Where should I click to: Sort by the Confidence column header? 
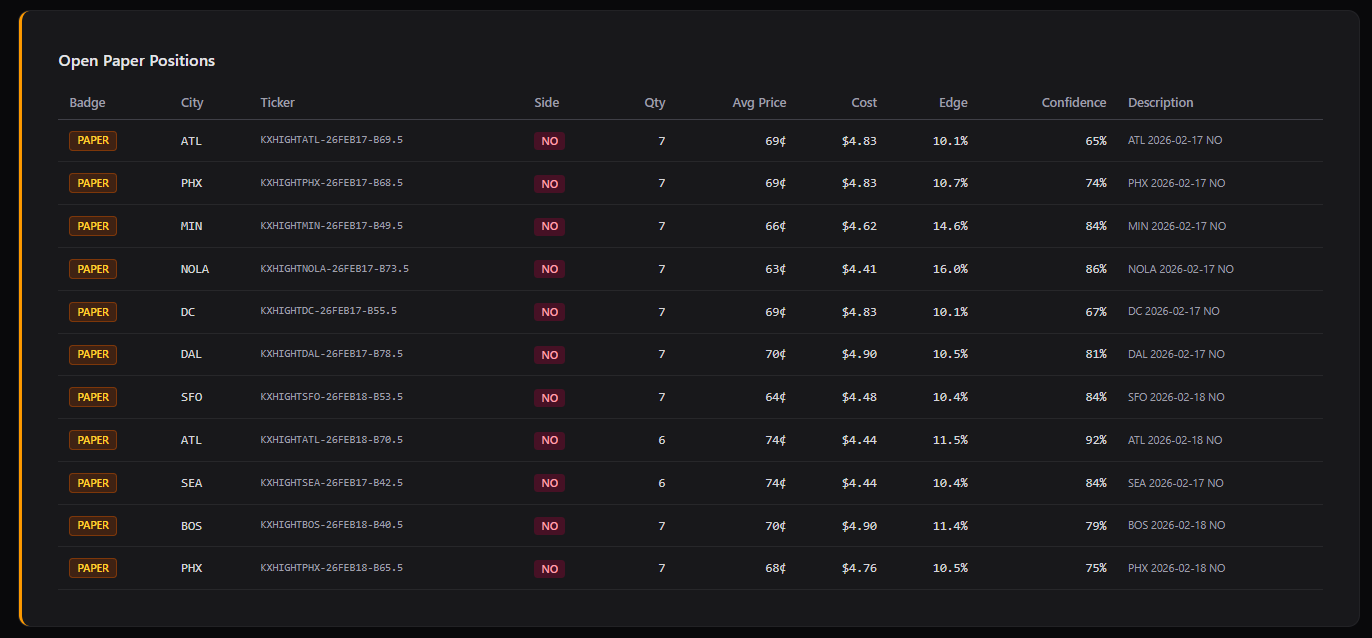(x=1073, y=102)
